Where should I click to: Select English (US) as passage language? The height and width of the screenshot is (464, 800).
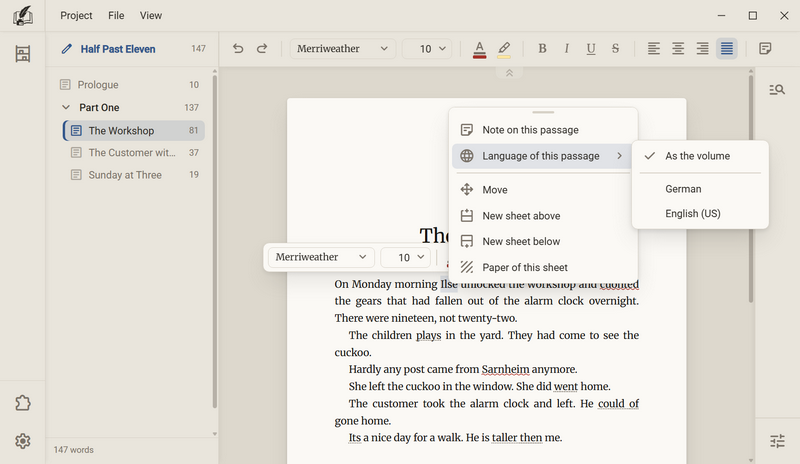pyautogui.click(x=700, y=213)
